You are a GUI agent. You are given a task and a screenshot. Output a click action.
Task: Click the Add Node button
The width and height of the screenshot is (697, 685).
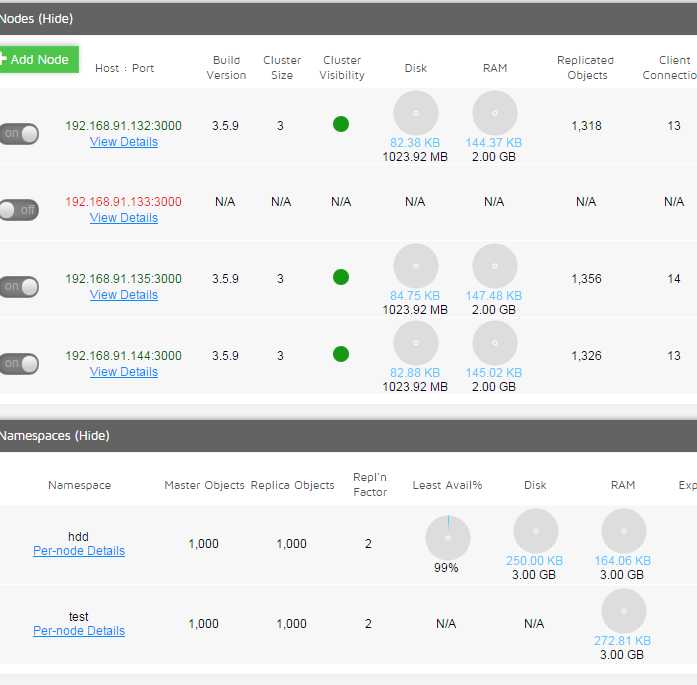tap(38, 59)
